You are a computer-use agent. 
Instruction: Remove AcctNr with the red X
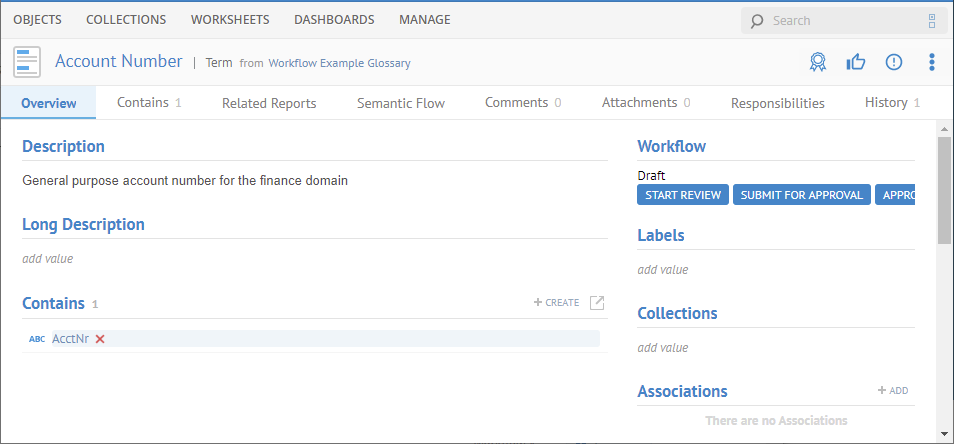tap(100, 339)
